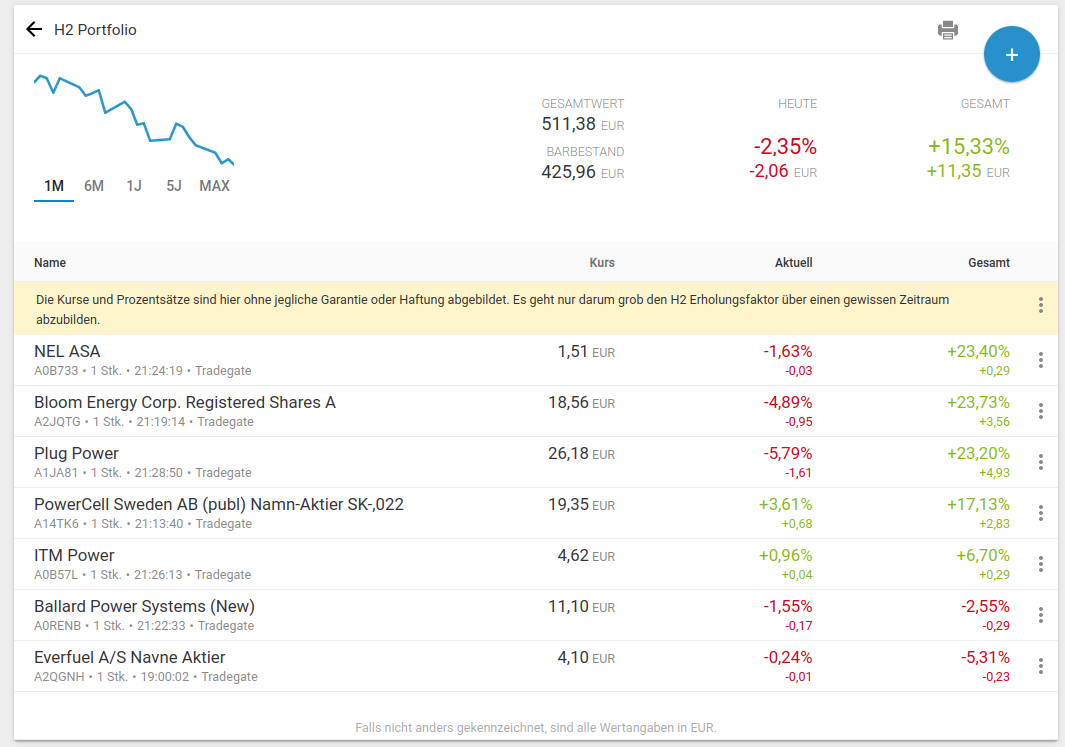This screenshot has height=747, width=1065.
Task: Go back using the arrow icon
Action: [x=34, y=29]
